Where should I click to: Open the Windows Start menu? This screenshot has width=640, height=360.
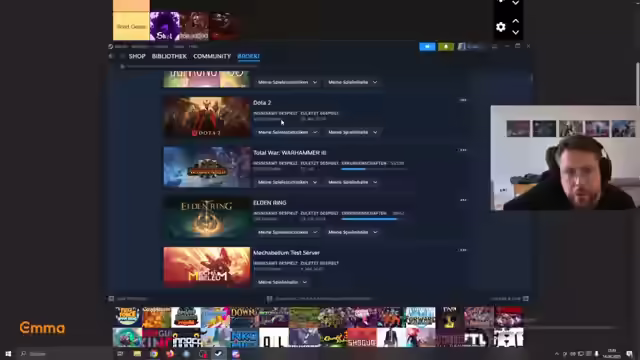(8, 354)
